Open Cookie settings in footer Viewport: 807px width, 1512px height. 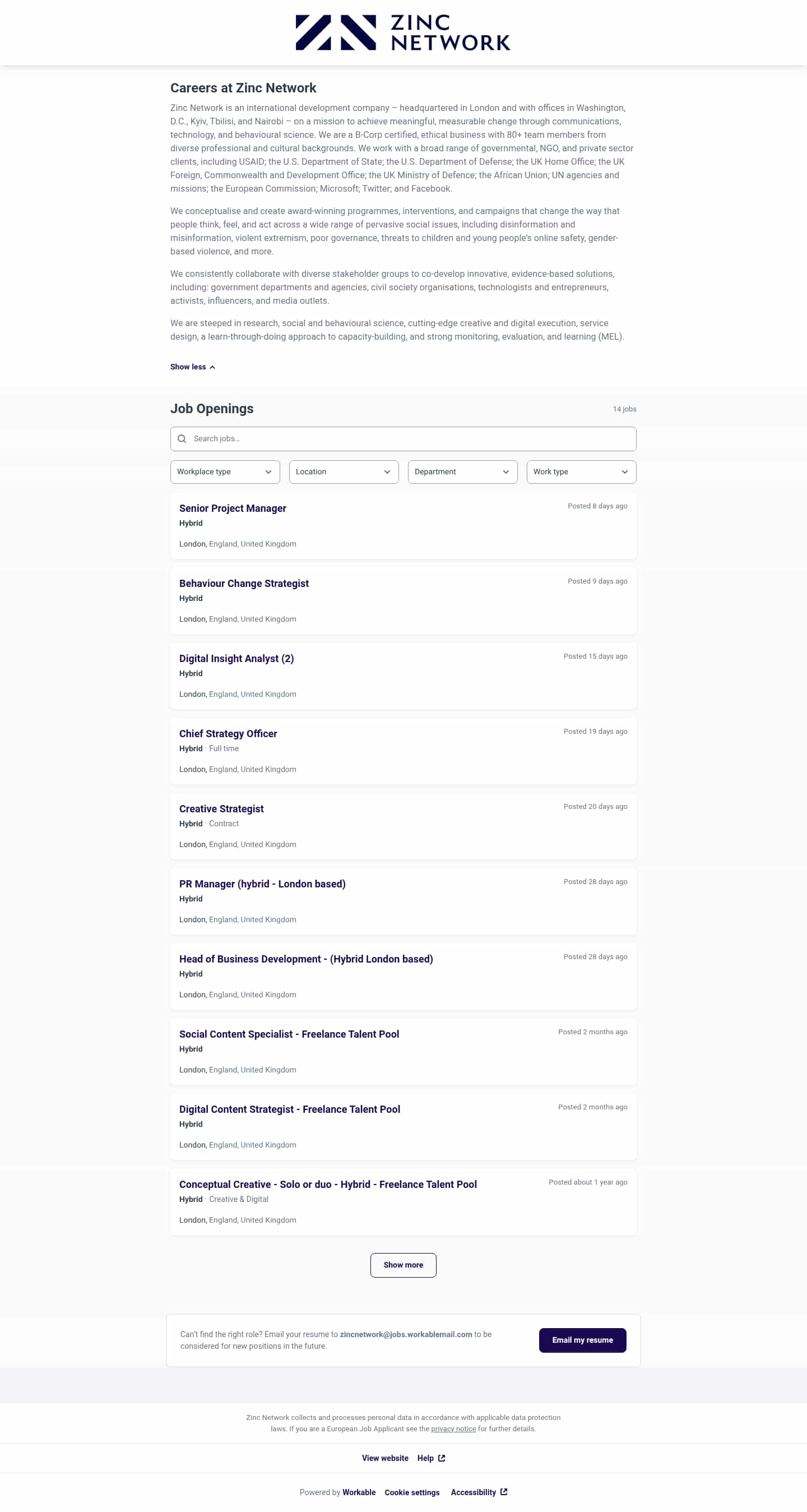click(412, 1492)
